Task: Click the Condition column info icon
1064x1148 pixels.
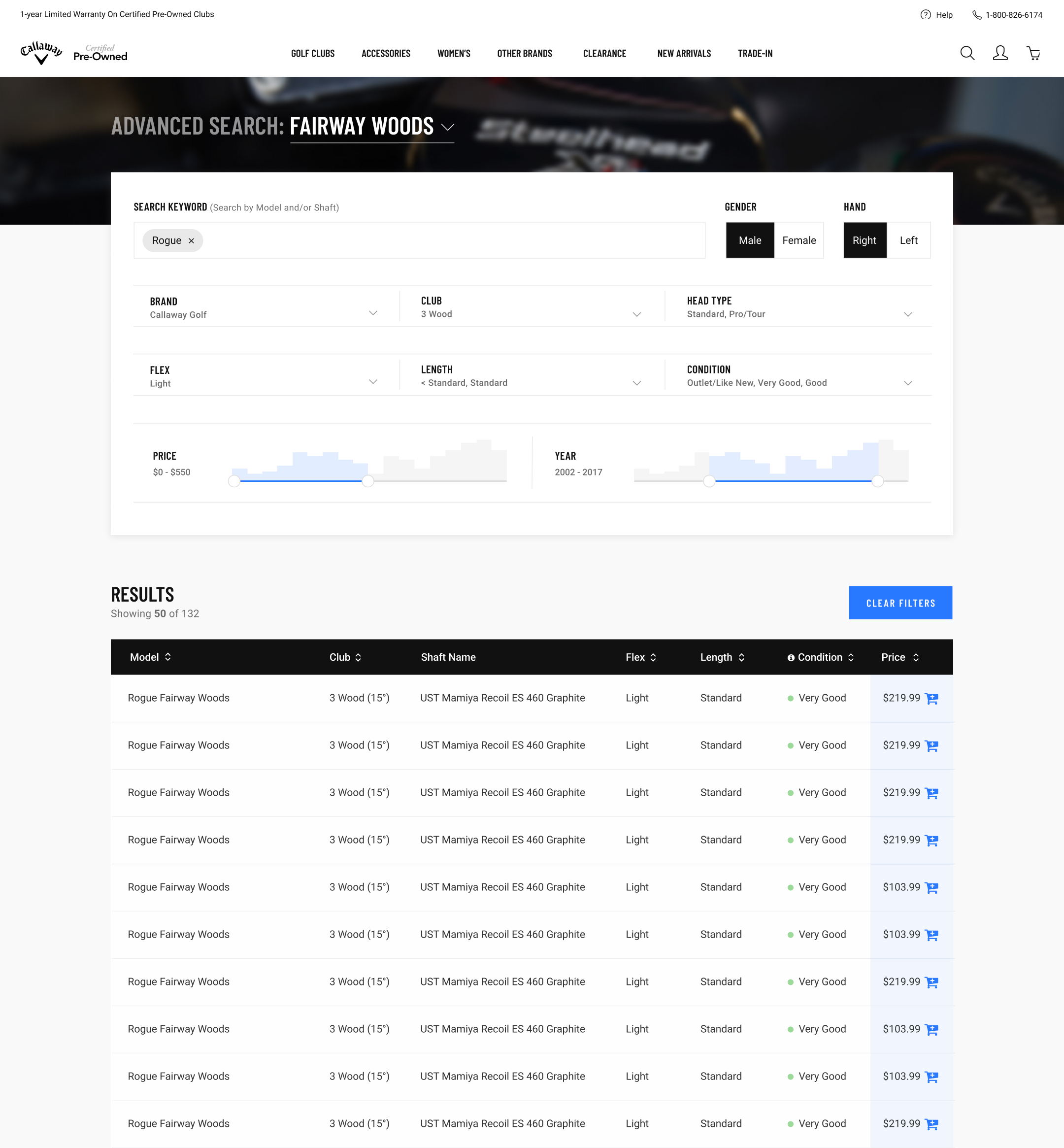Action: click(791, 658)
